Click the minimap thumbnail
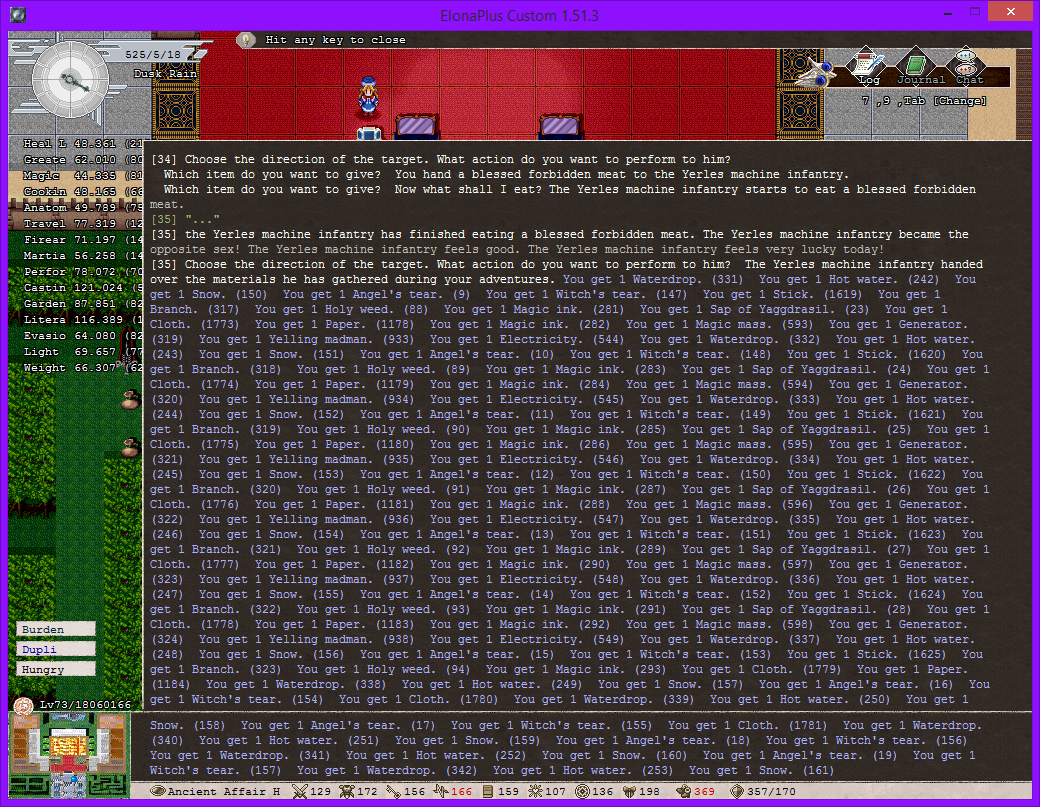 click(x=69, y=755)
